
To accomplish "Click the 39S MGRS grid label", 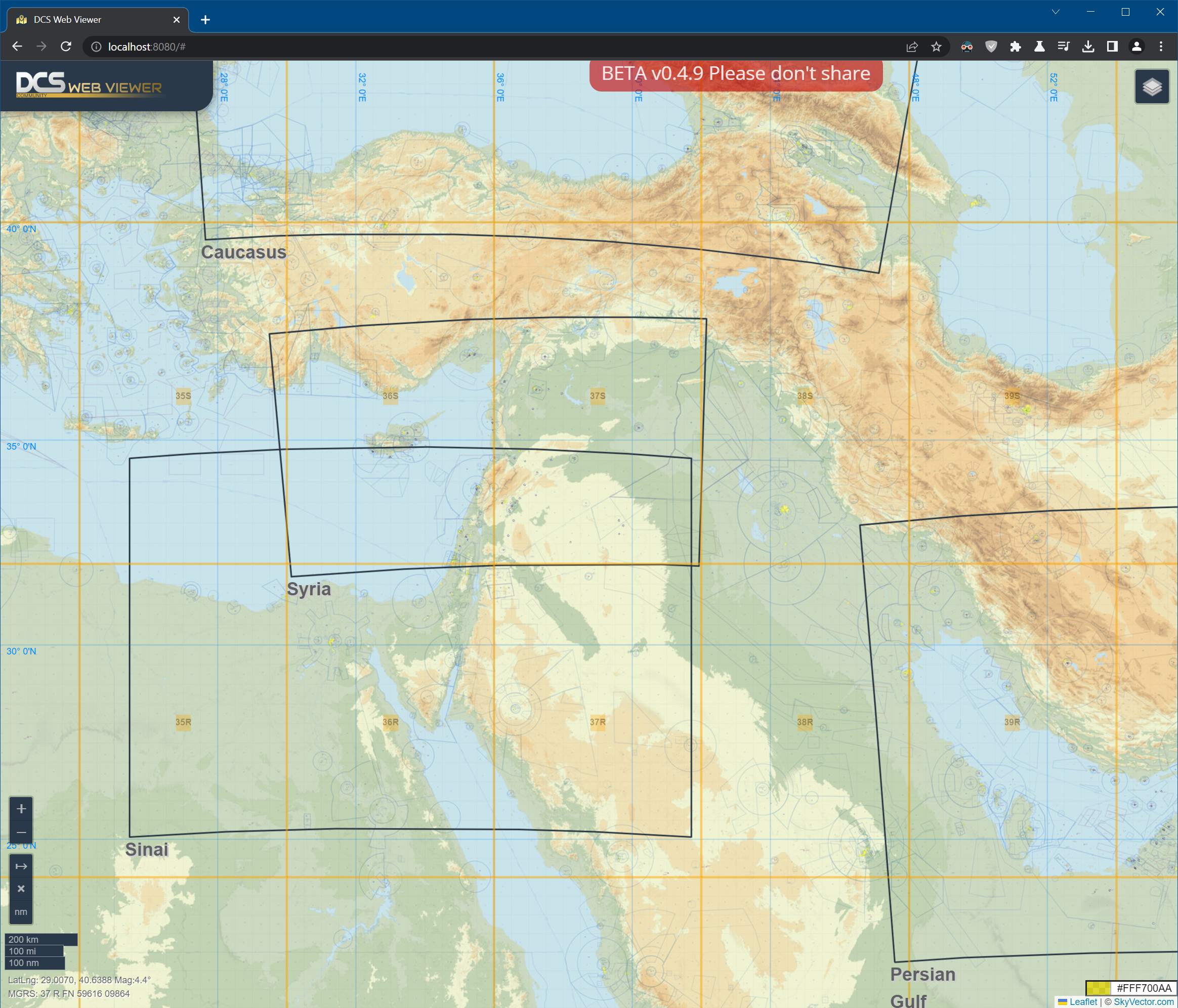I will click(1012, 396).
